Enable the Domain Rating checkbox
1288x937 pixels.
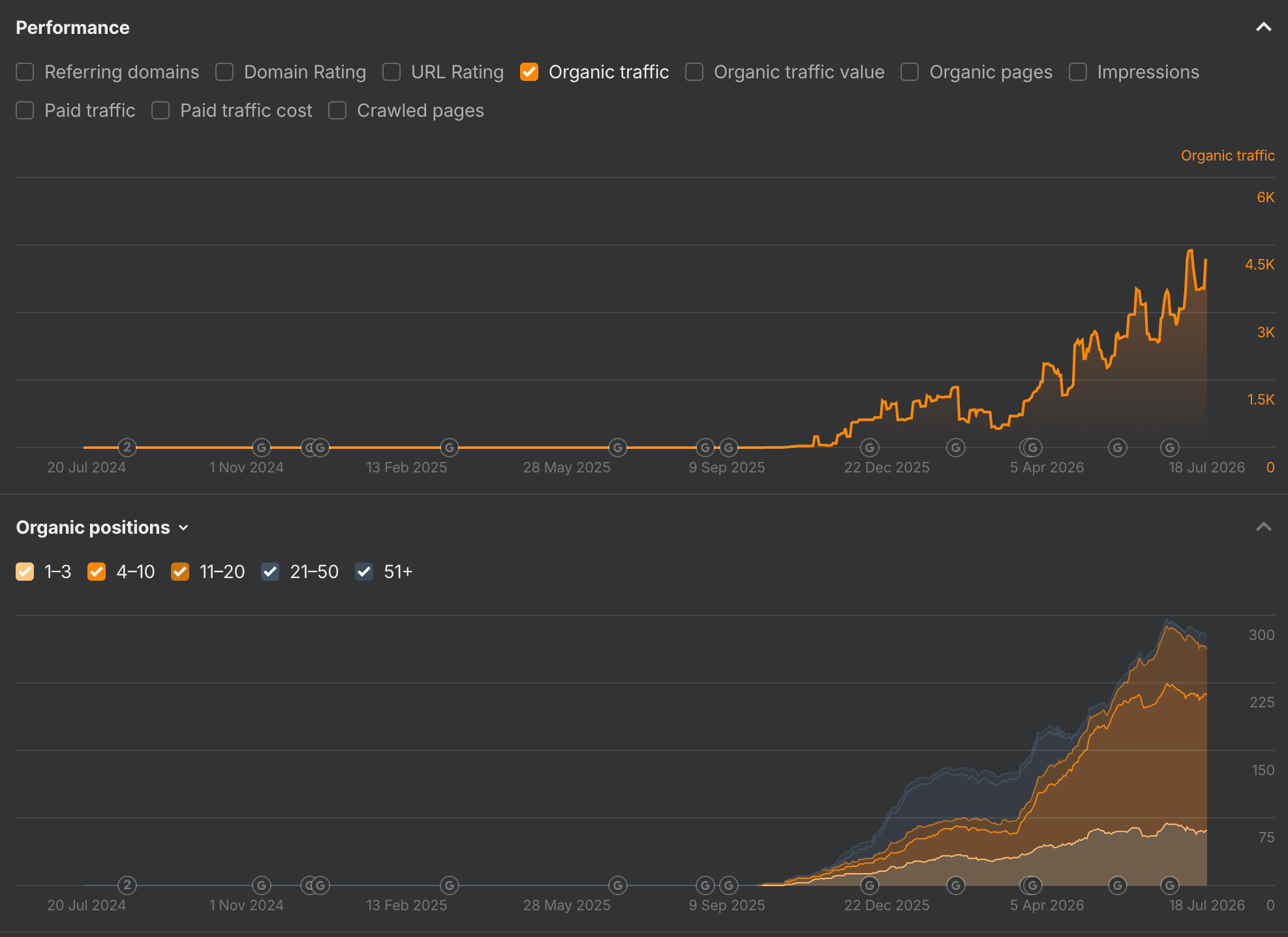[x=224, y=72]
